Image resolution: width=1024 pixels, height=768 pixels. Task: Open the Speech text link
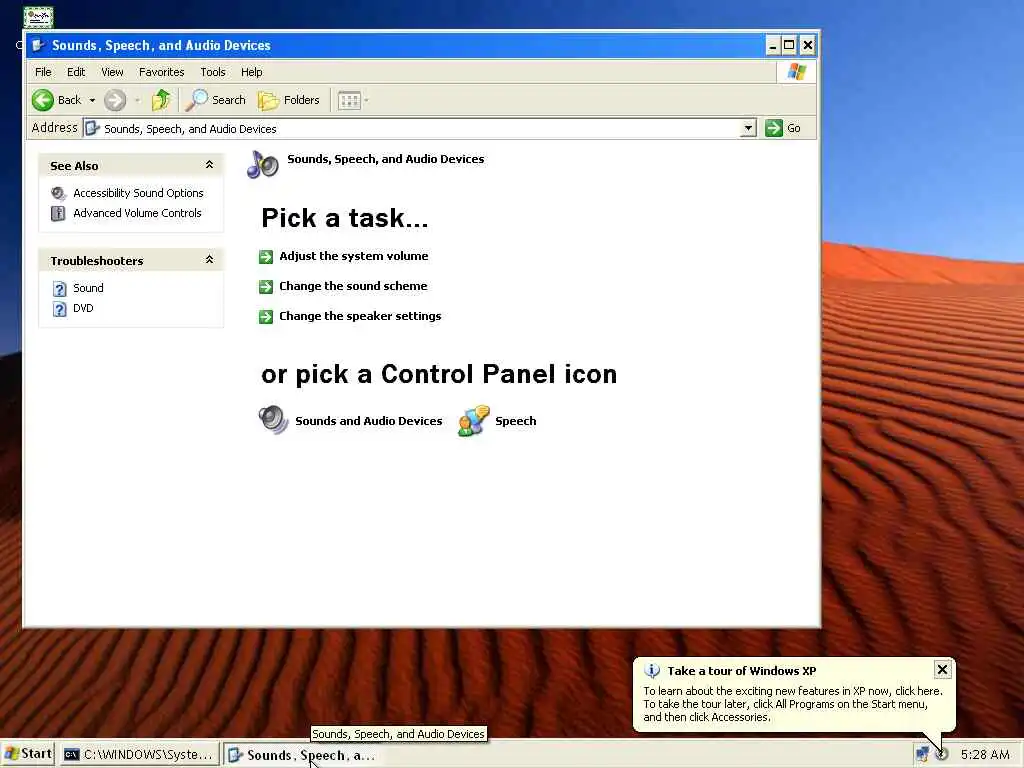point(516,421)
